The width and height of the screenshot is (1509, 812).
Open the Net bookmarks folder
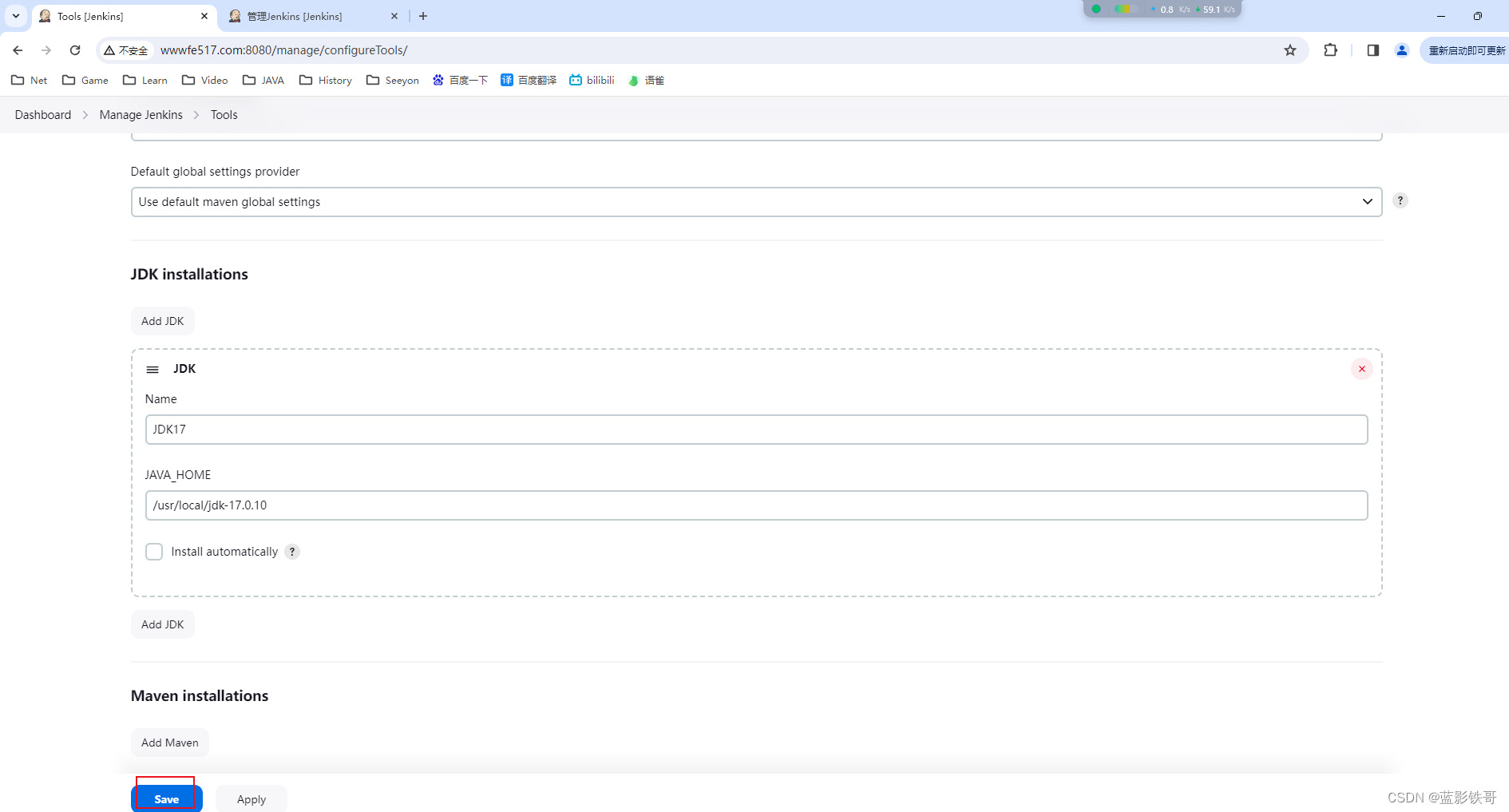tap(30, 80)
